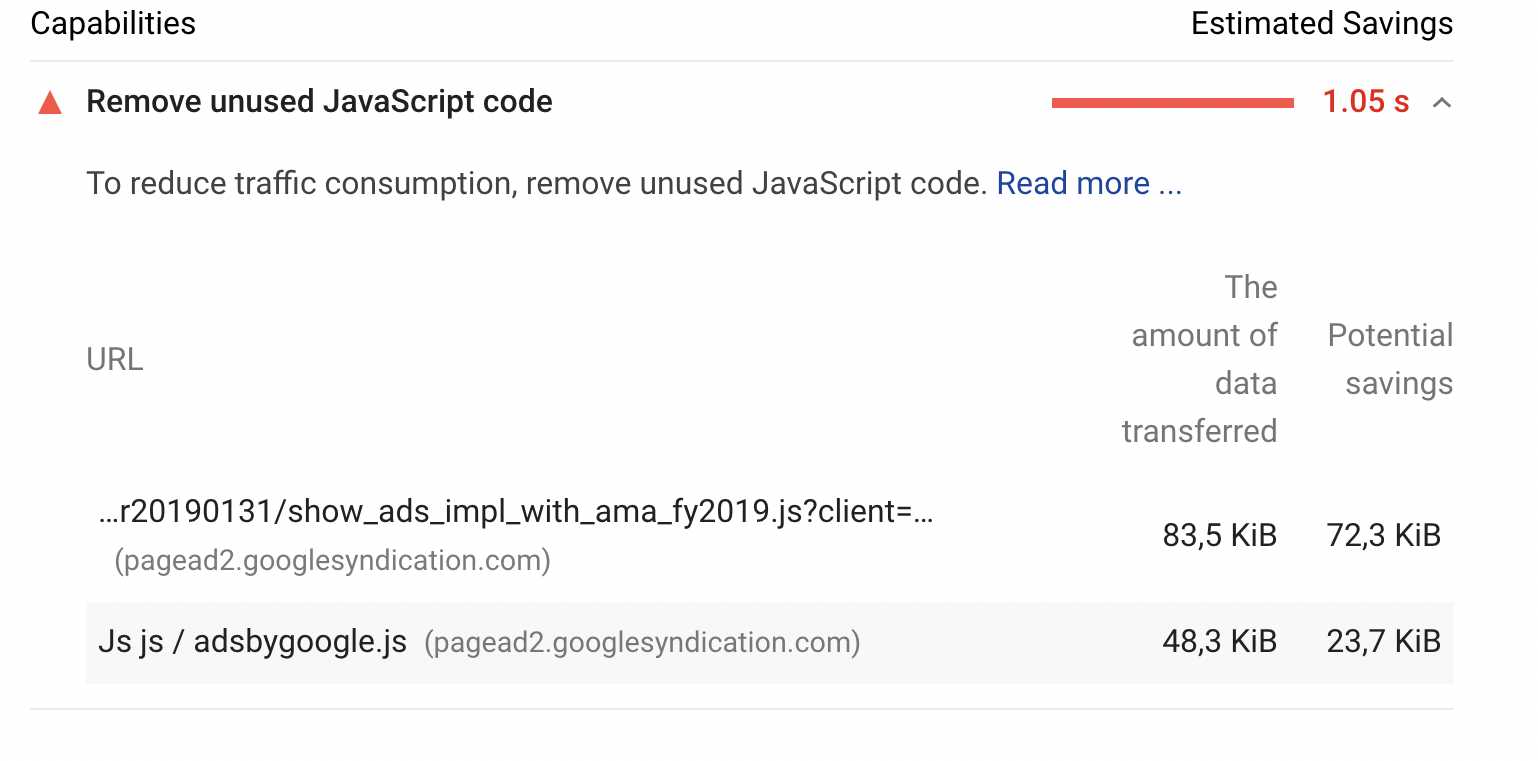Select the 72,3 KiB potential savings value

1383,535
